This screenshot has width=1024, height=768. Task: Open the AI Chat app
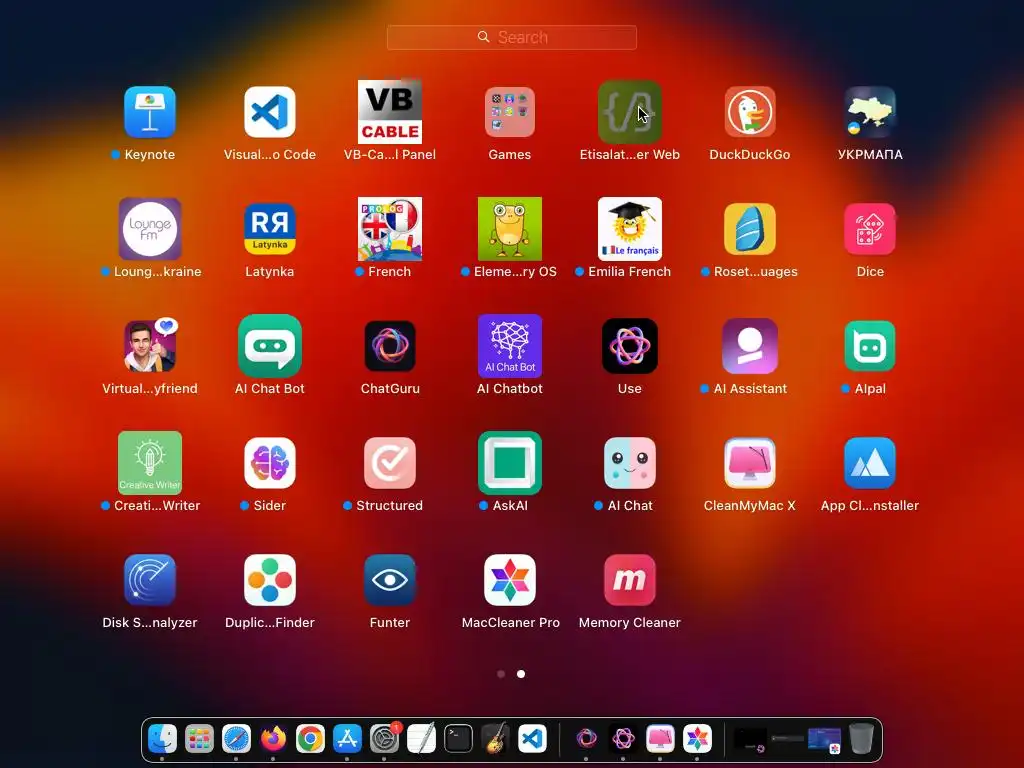630,463
